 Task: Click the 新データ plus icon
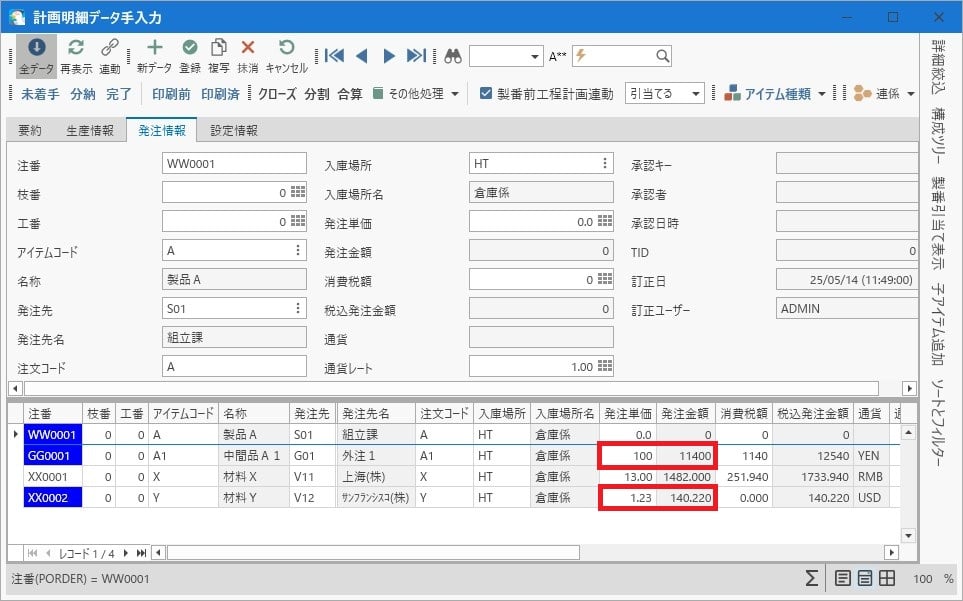point(154,48)
